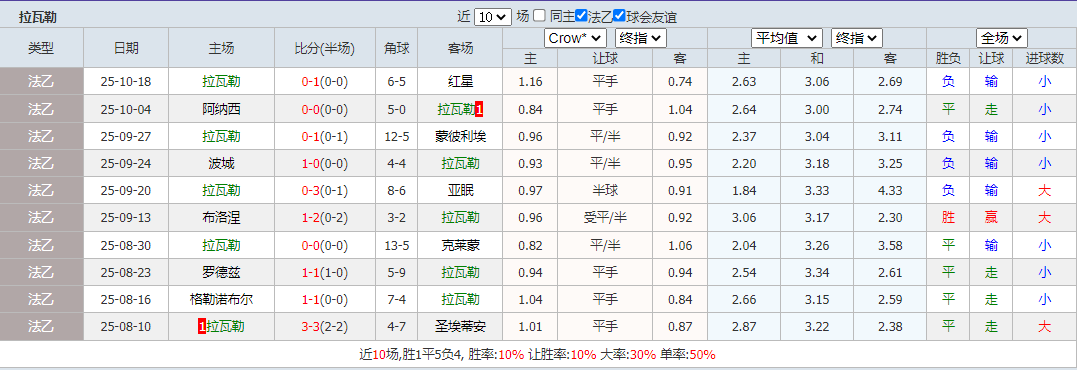The height and width of the screenshot is (370, 1081).
Task: Click the red 胜 result in 布洛涅 row
Action: 949,218
